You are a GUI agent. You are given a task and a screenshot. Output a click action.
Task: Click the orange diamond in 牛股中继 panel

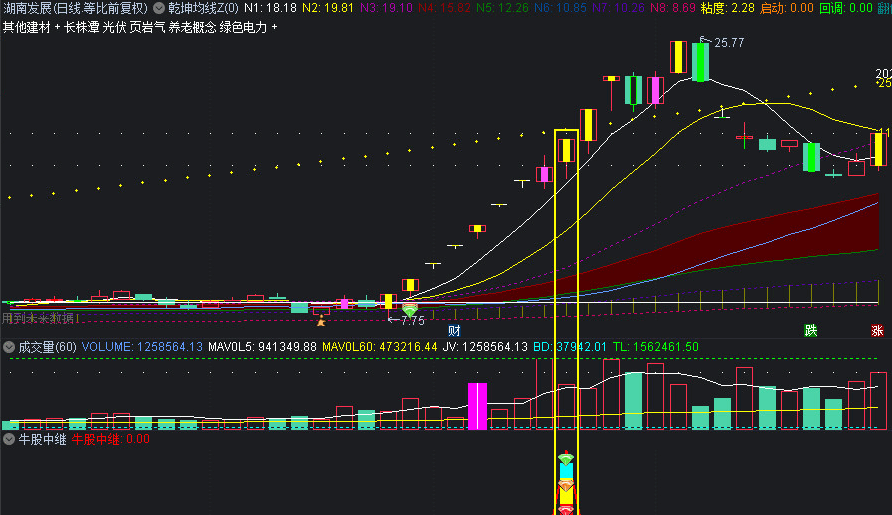click(565, 485)
